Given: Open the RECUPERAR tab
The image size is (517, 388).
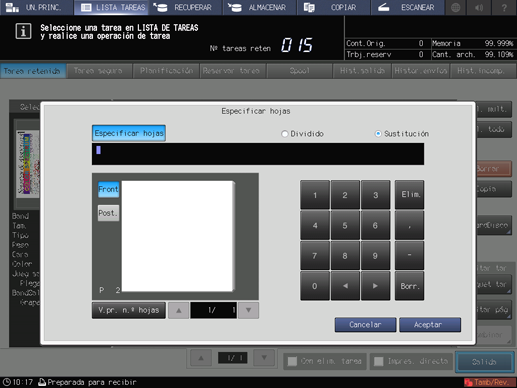Looking at the screenshot, I should tap(186, 7).
